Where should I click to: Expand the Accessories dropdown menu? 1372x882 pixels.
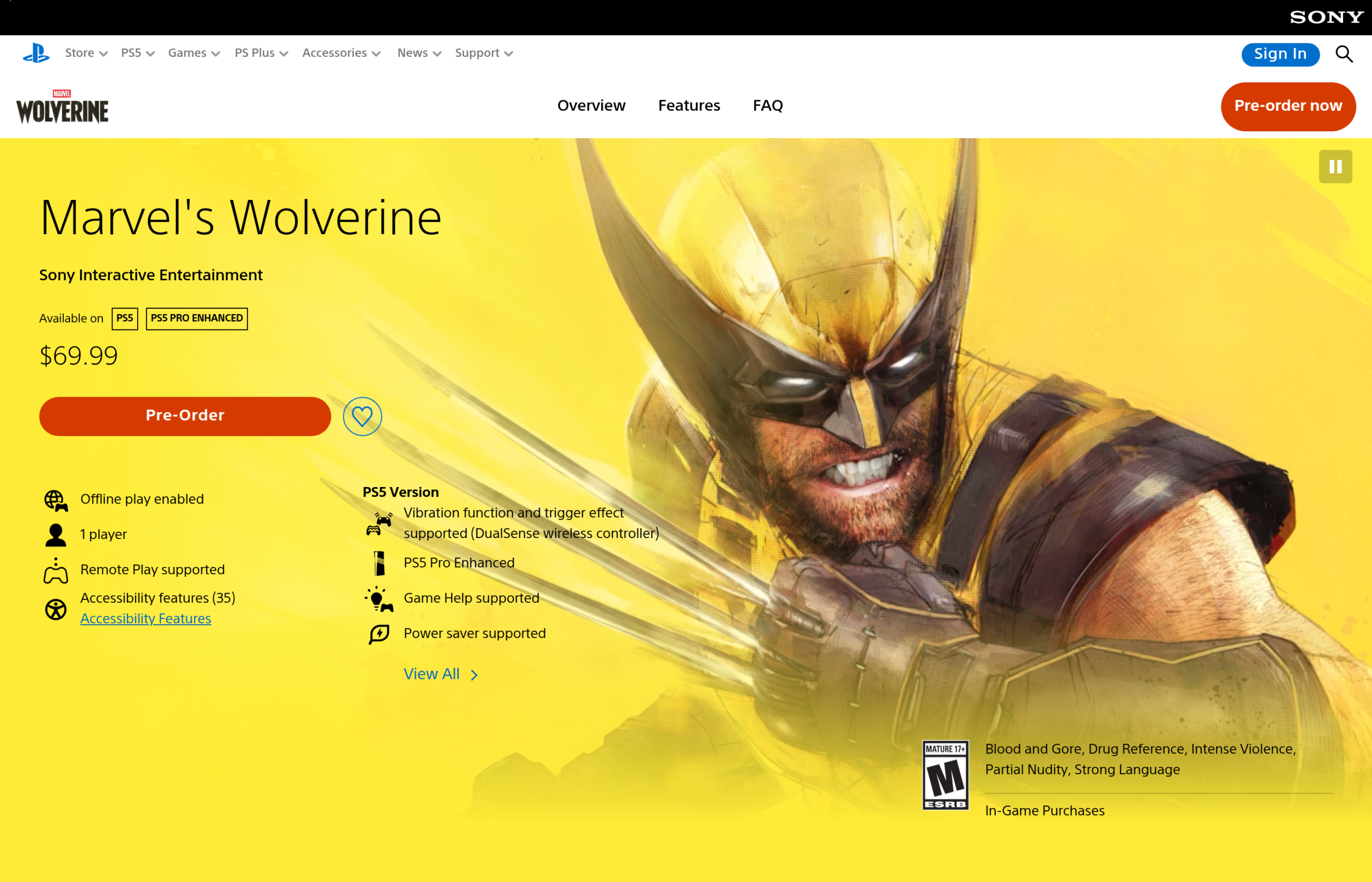coord(341,53)
